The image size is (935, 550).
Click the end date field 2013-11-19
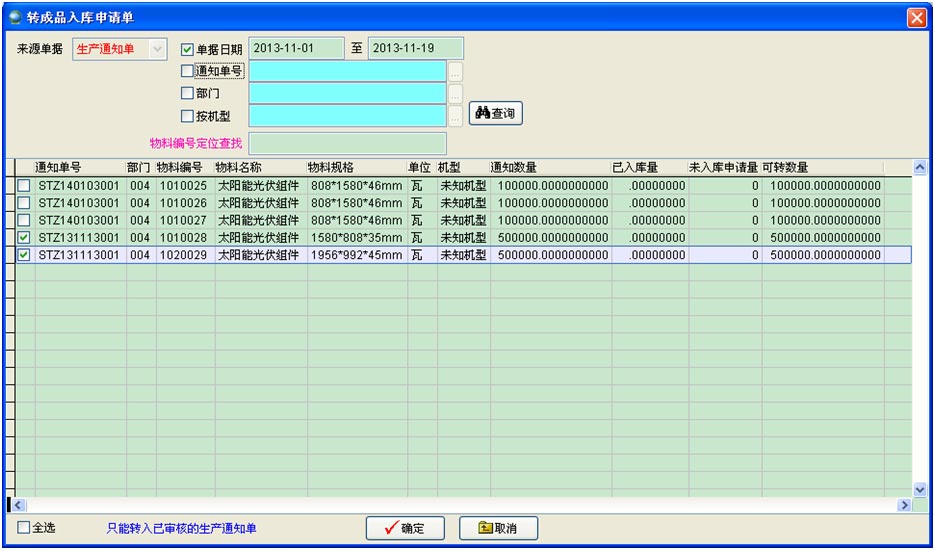coord(415,48)
